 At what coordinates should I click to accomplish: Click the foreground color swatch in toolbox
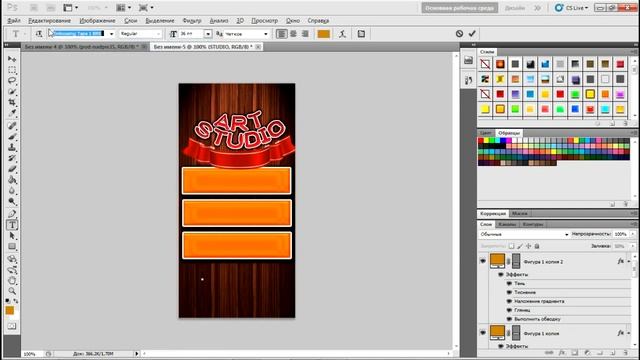tap(10, 311)
